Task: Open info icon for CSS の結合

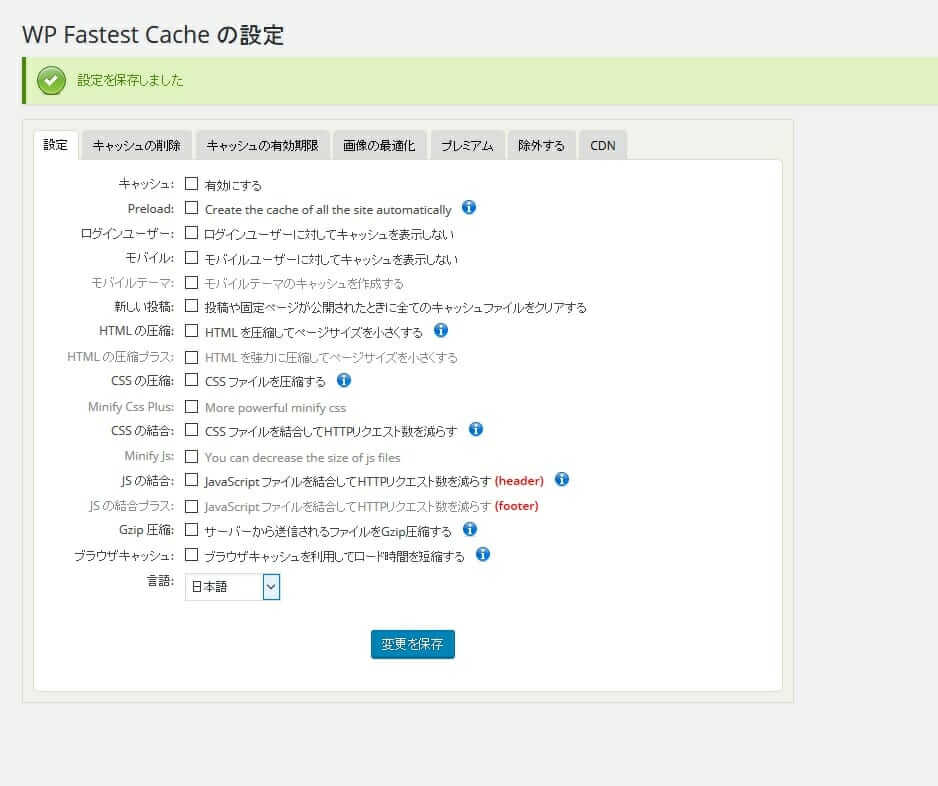Action: (476, 429)
